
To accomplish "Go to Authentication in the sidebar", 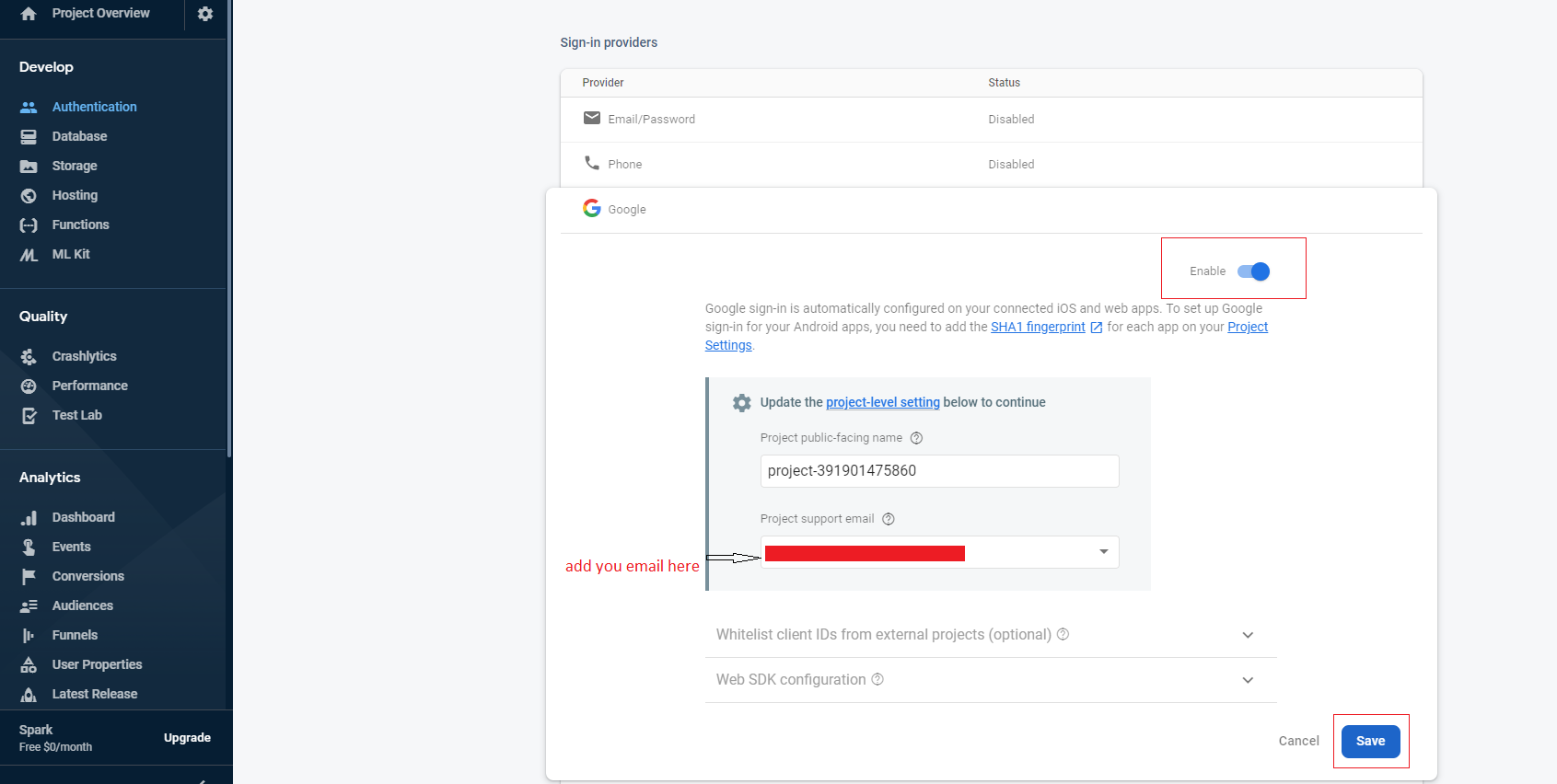I will (94, 107).
